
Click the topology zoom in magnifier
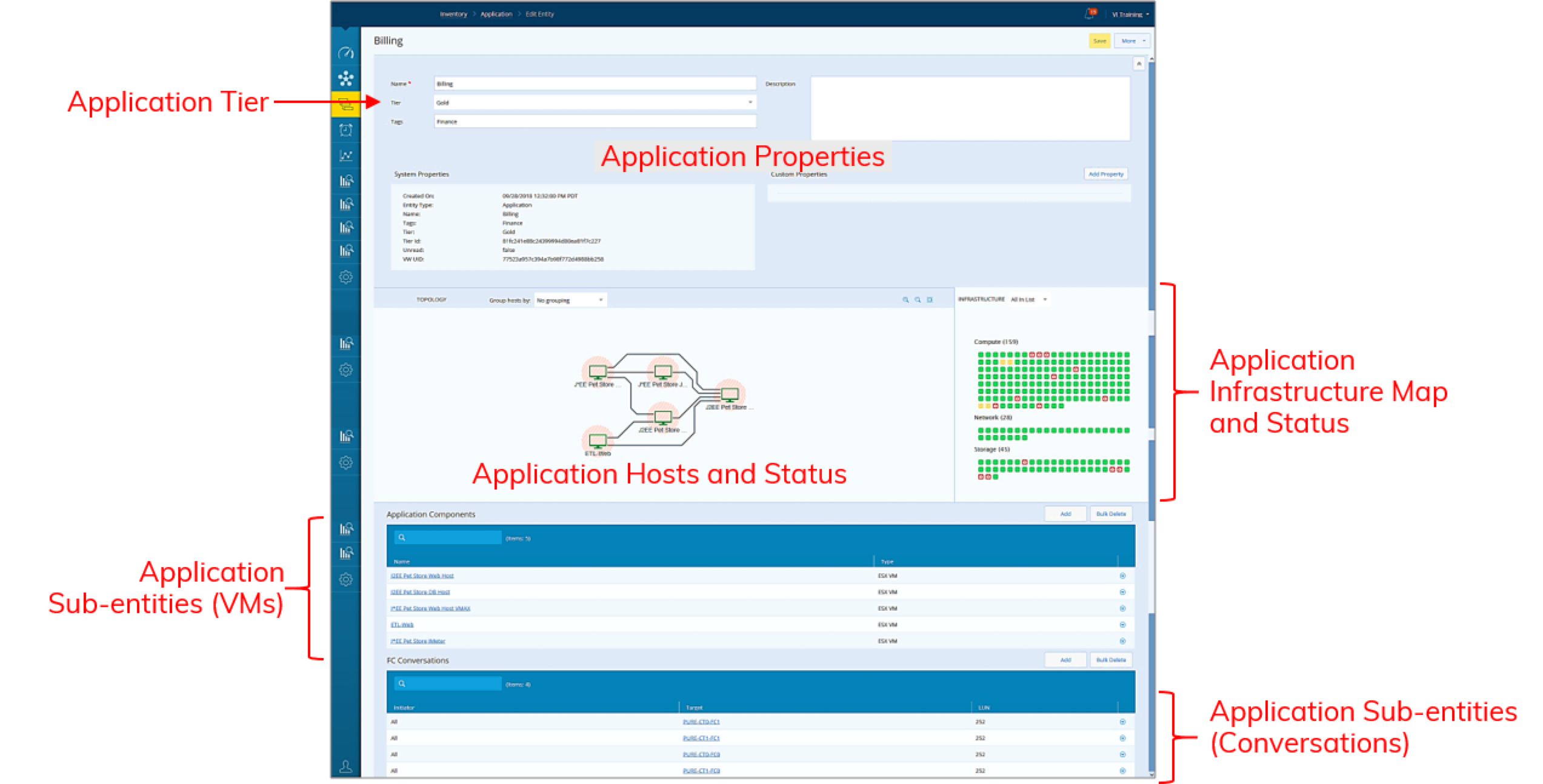click(905, 300)
